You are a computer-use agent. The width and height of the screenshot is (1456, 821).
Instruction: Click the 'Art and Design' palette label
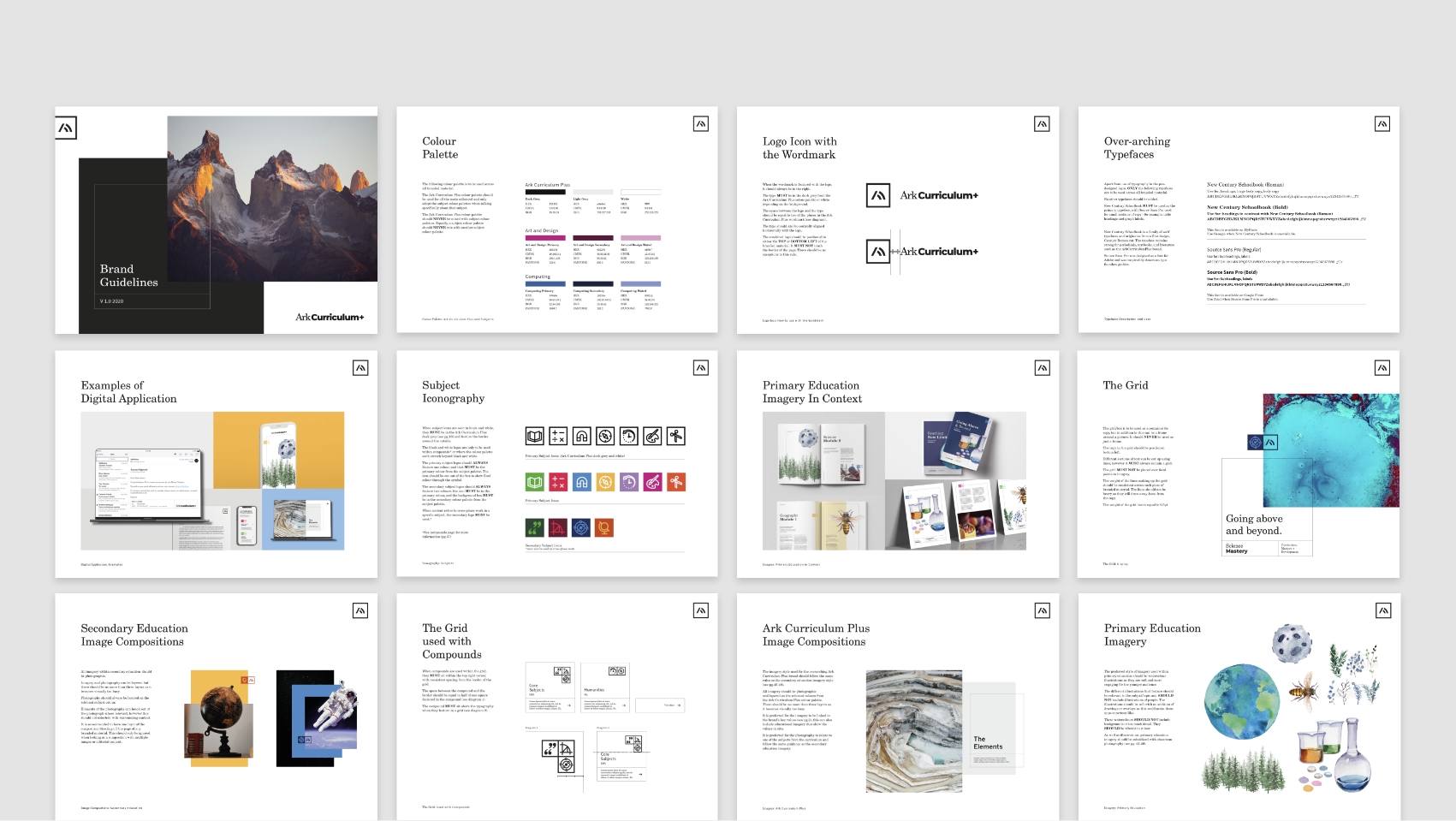(542, 230)
